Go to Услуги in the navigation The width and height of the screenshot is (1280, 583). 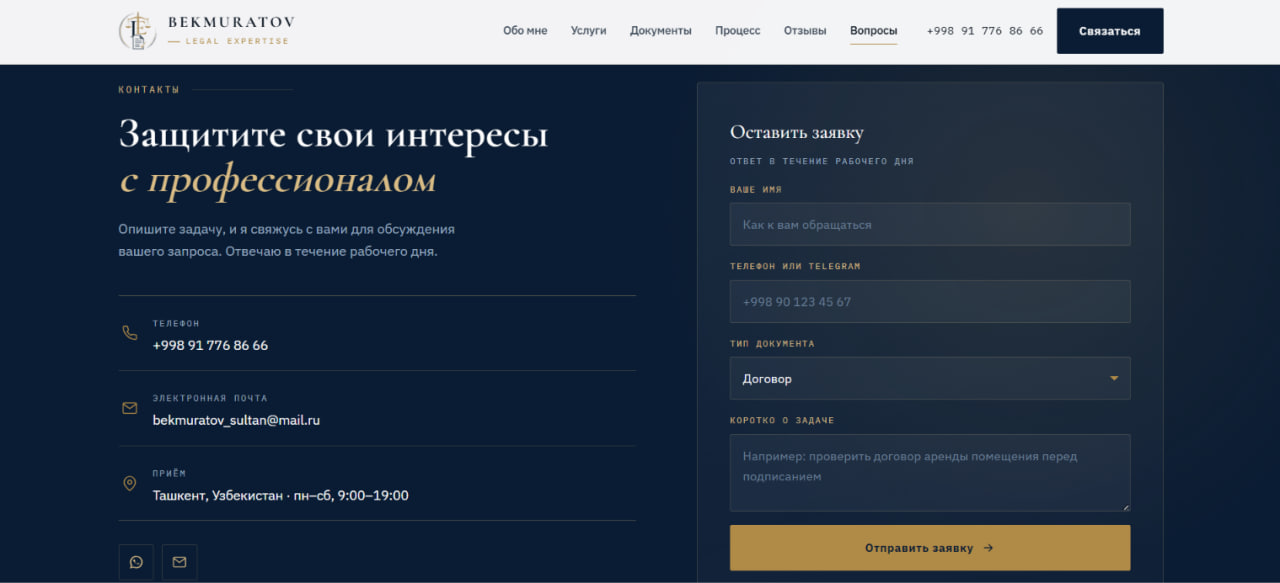click(589, 31)
